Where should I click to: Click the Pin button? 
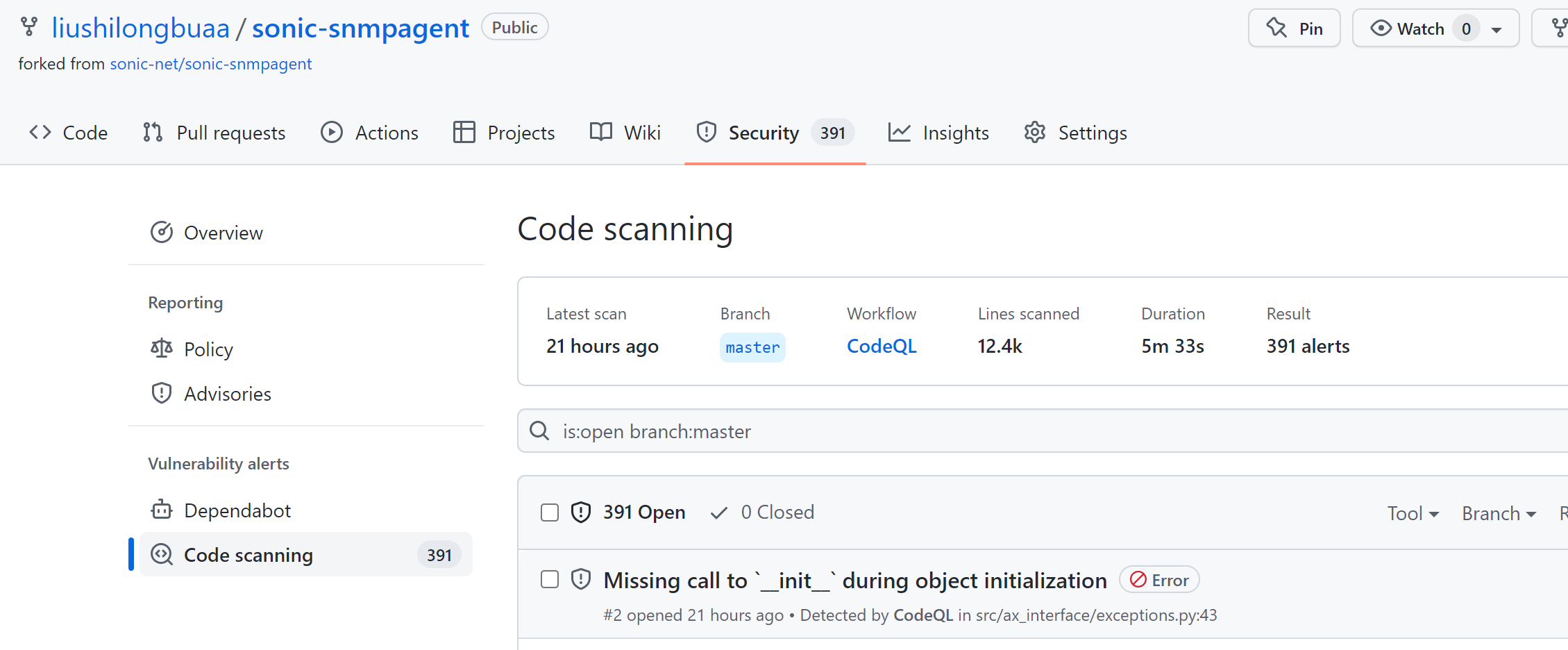pos(1295,28)
